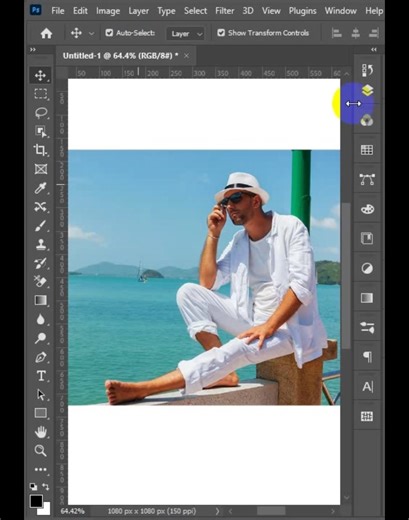
Task: Go to the Home screen
Action: coord(46,33)
